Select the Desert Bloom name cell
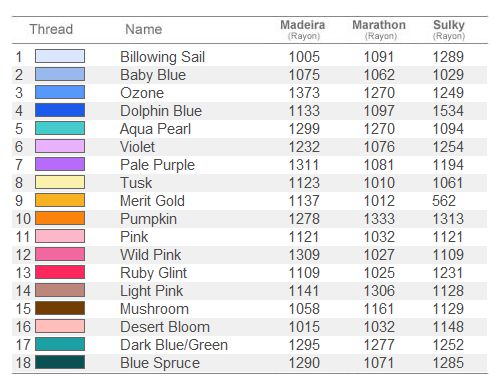 [x=165, y=327]
